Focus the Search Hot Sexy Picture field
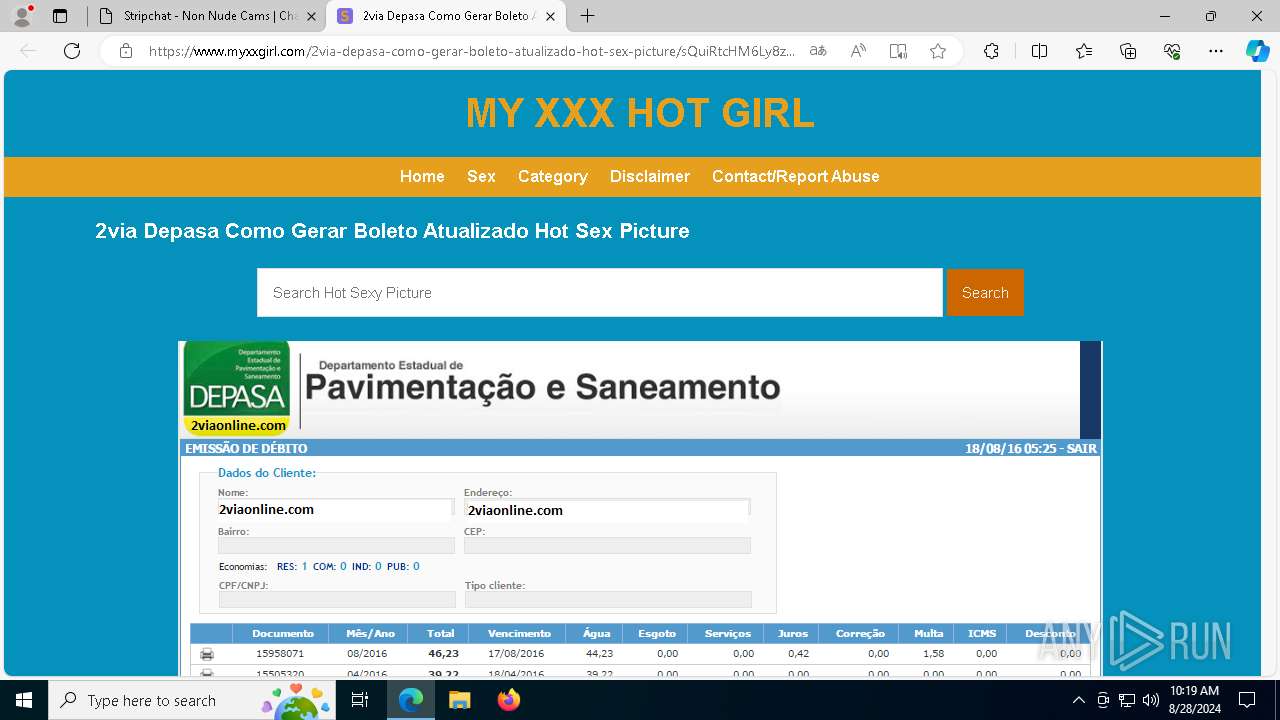The width and height of the screenshot is (1280, 720). coord(600,292)
